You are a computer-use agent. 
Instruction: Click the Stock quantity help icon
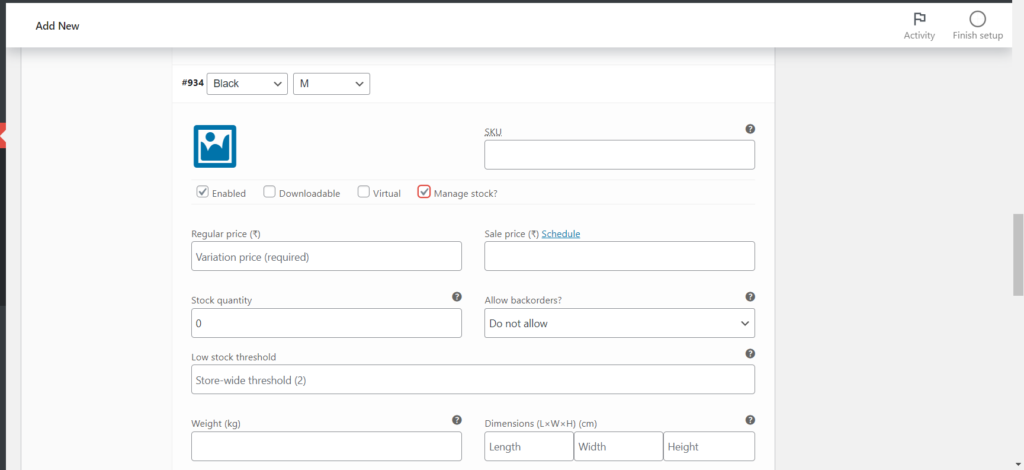point(457,297)
